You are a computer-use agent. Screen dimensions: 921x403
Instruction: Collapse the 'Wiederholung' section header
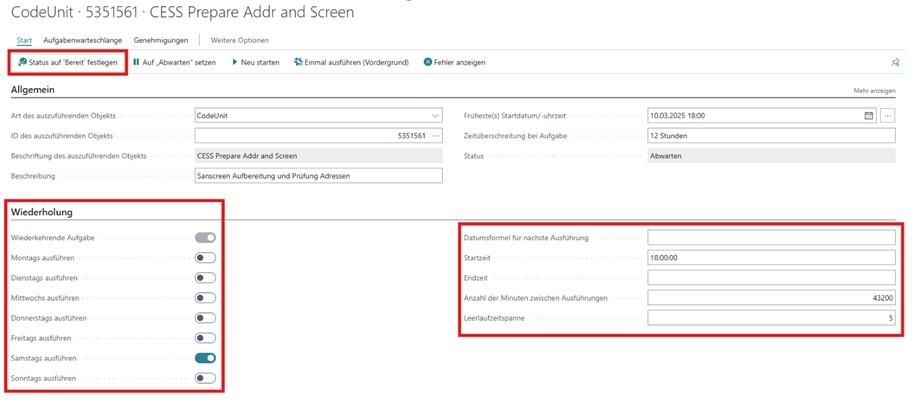pyautogui.click(x=40, y=212)
